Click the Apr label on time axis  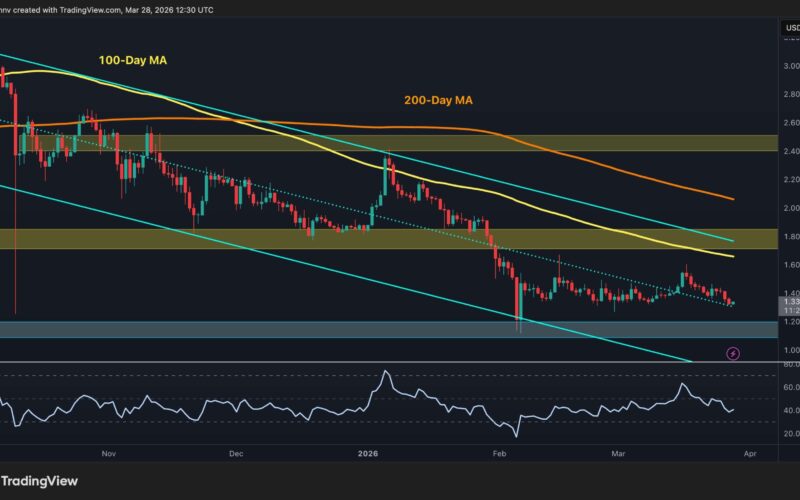[749, 453]
